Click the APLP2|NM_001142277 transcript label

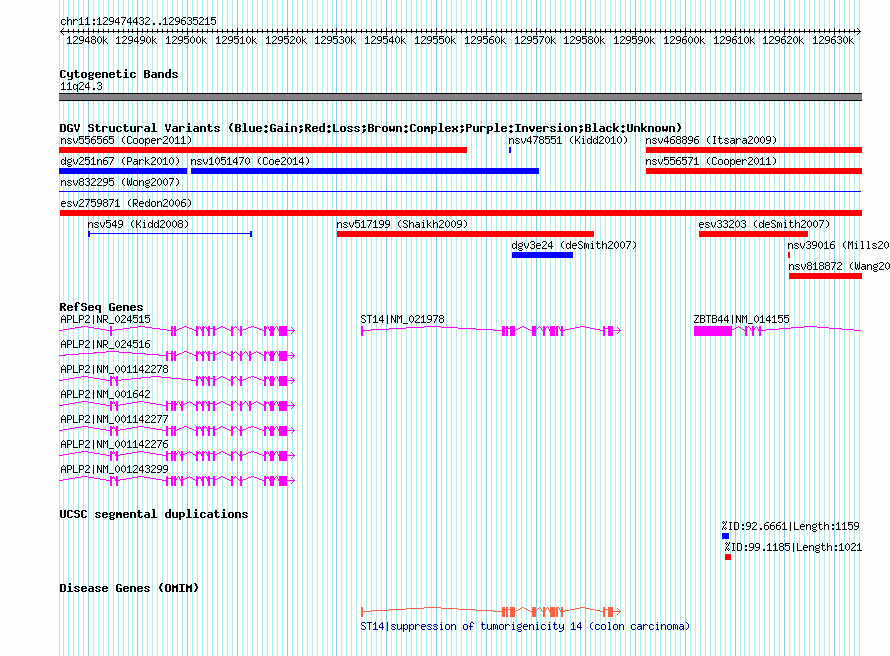114,419
